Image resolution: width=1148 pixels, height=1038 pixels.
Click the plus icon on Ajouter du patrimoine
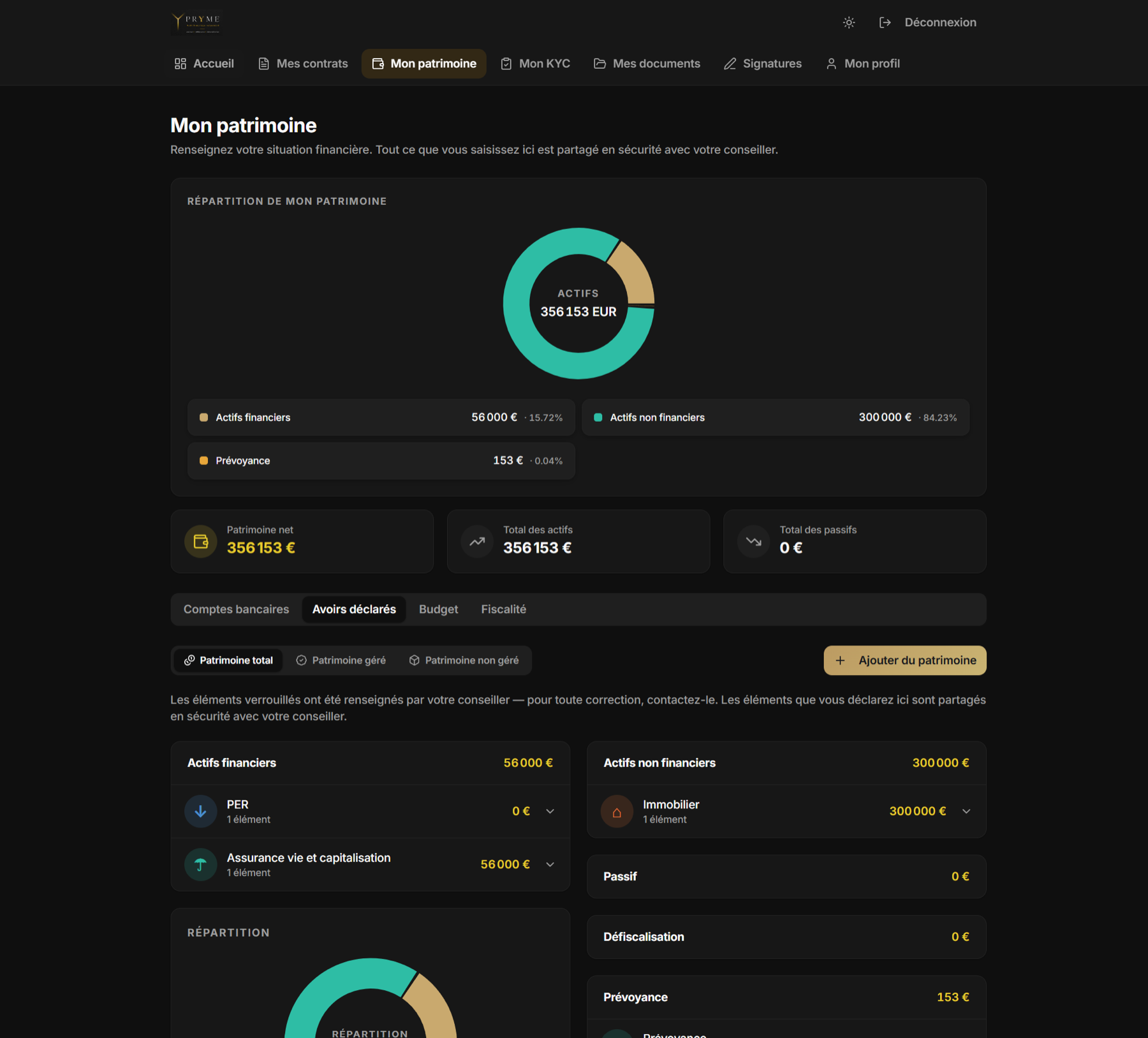coord(841,660)
